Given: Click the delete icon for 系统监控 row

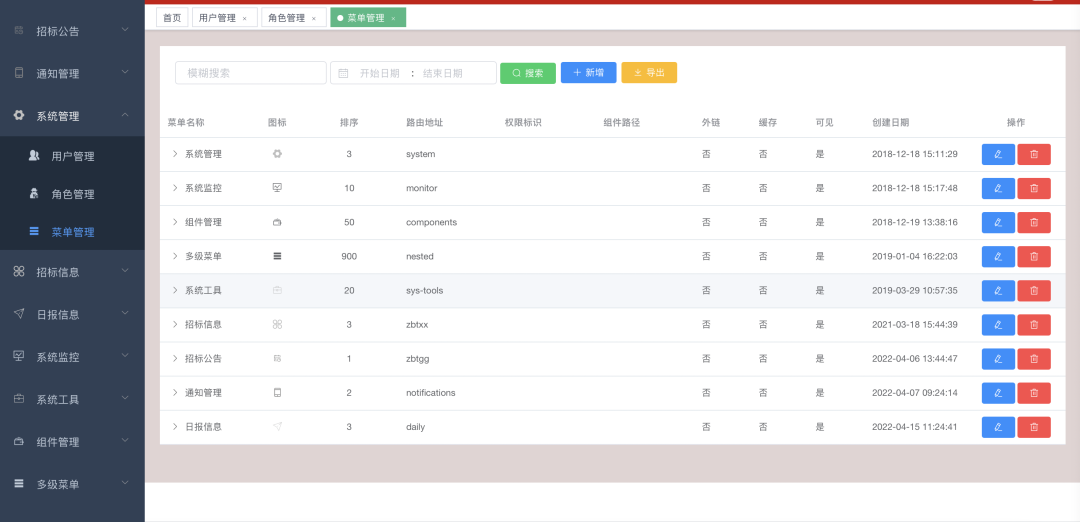Looking at the screenshot, I should click(1034, 188).
